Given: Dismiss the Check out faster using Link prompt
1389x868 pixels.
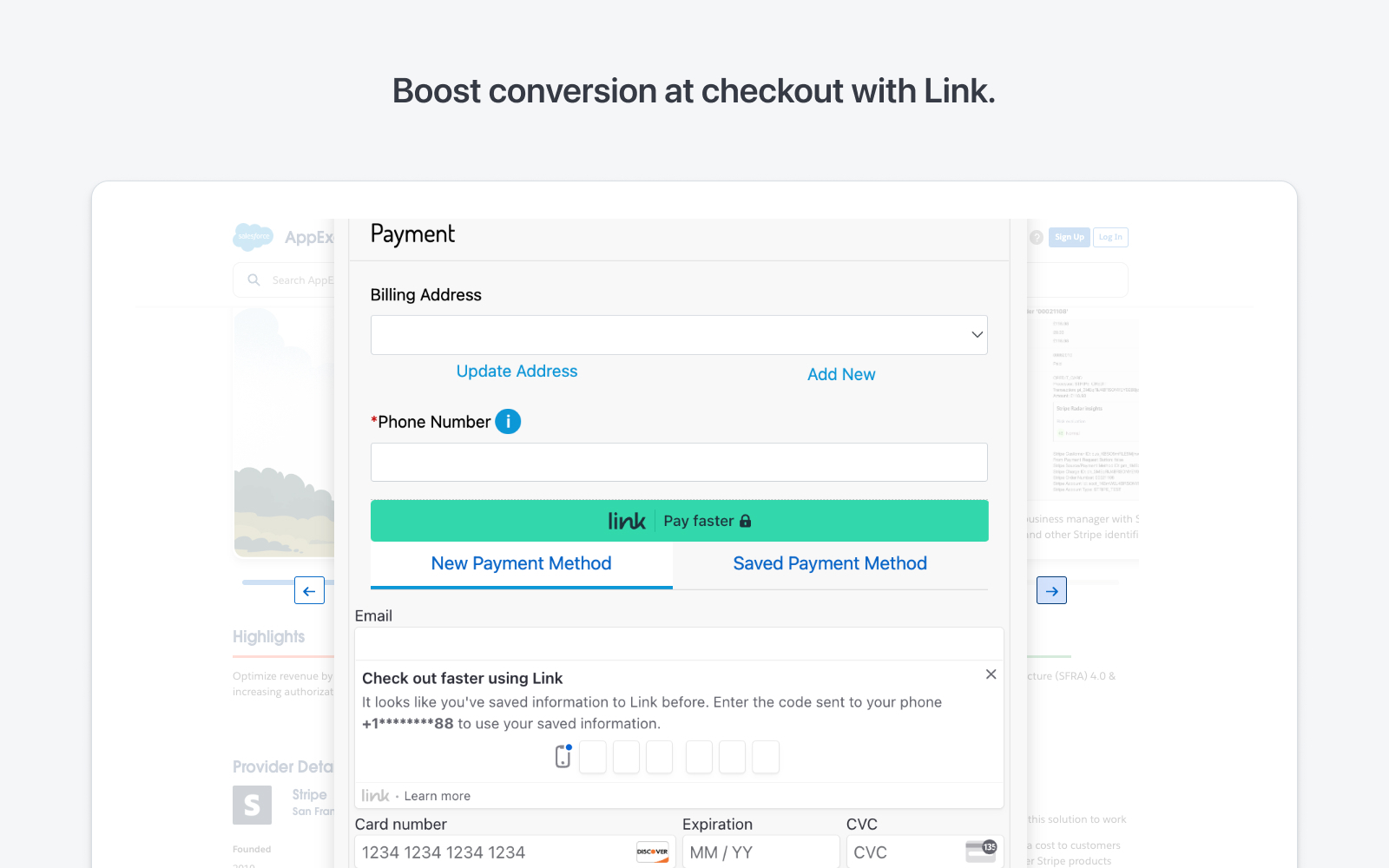Looking at the screenshot, I should tap(991, 674).
